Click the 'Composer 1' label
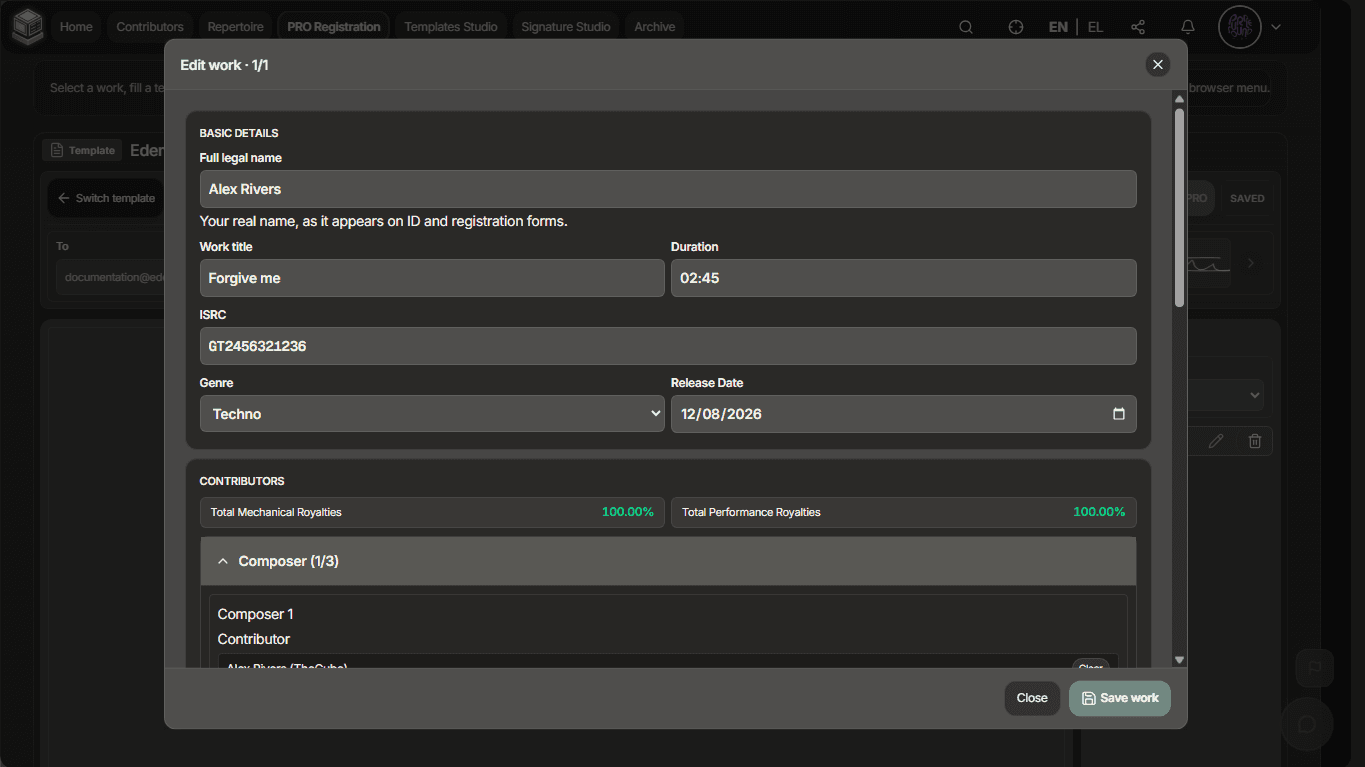The width and height of the screenshot is (1365, 767). [255, 614]
